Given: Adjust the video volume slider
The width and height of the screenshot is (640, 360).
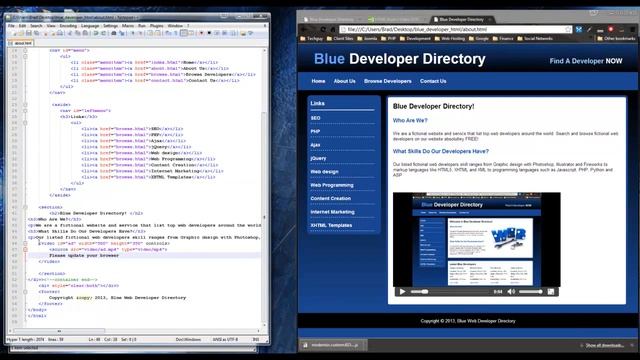Looking at the screenshot, I should click(531, 292).
